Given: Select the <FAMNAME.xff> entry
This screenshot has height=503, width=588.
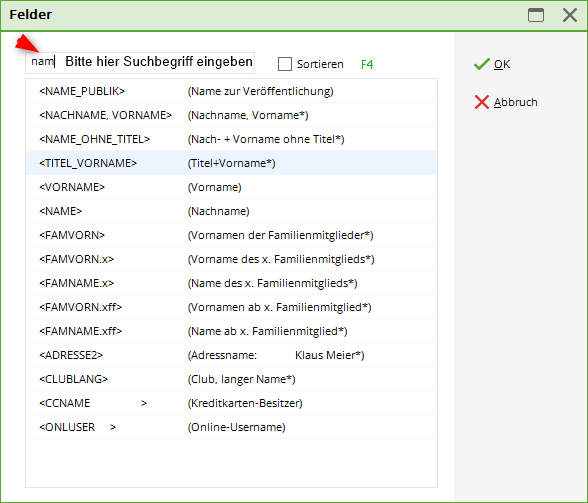Looking at the screenshot, I should click(x=231, y=331).
